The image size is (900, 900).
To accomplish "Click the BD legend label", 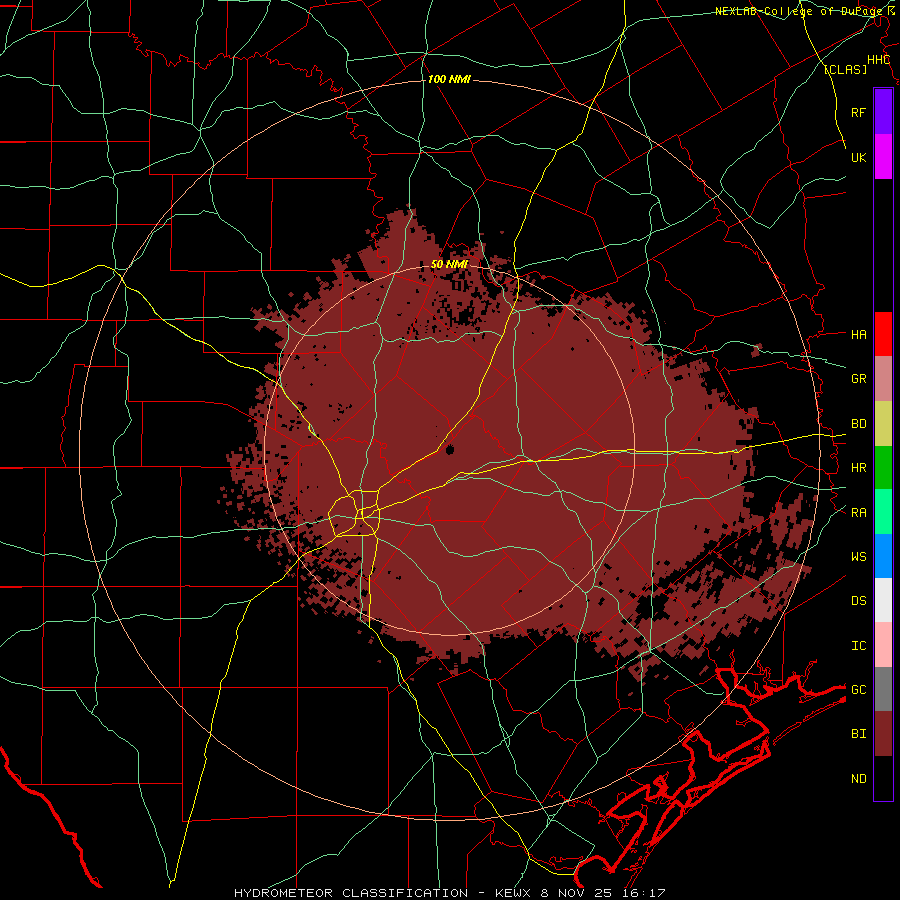I will pyautogui.click(x=858, y=424).
